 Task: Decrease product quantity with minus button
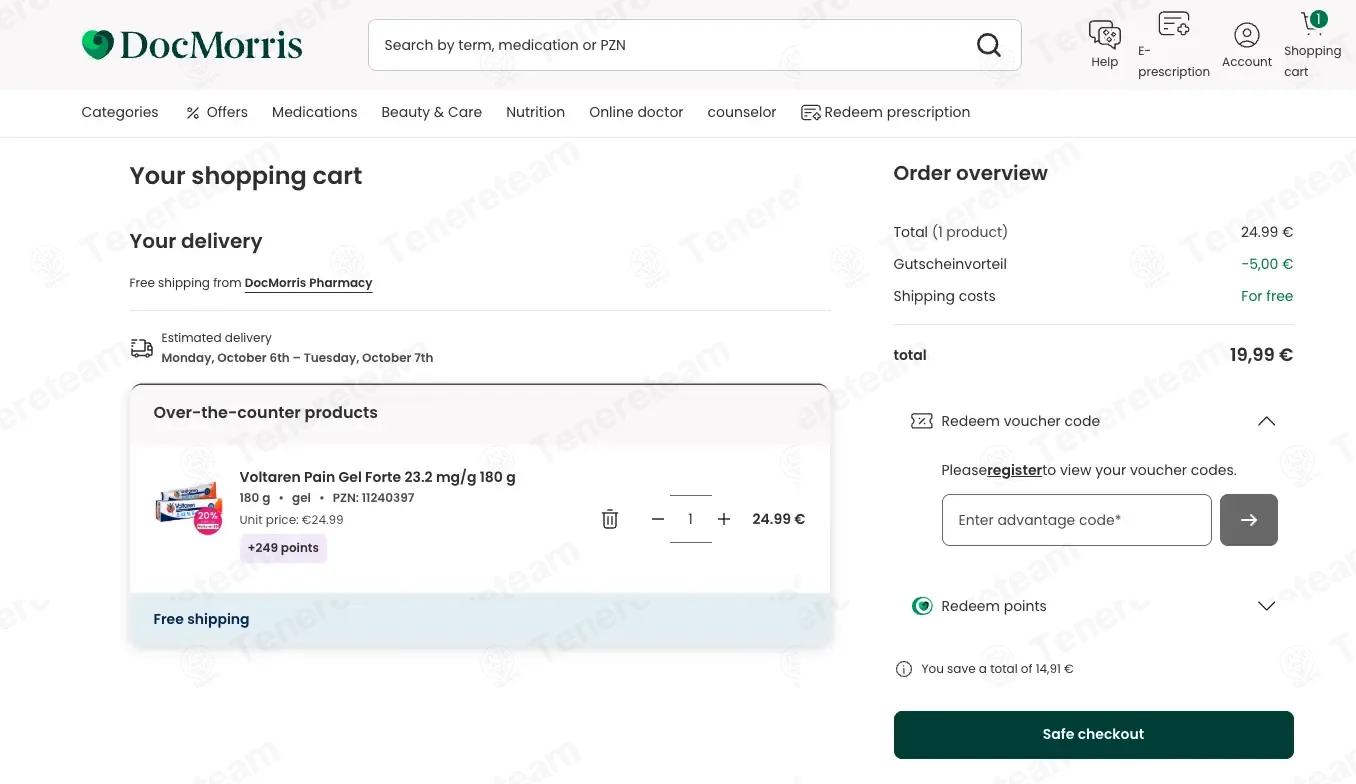point(657,519)
